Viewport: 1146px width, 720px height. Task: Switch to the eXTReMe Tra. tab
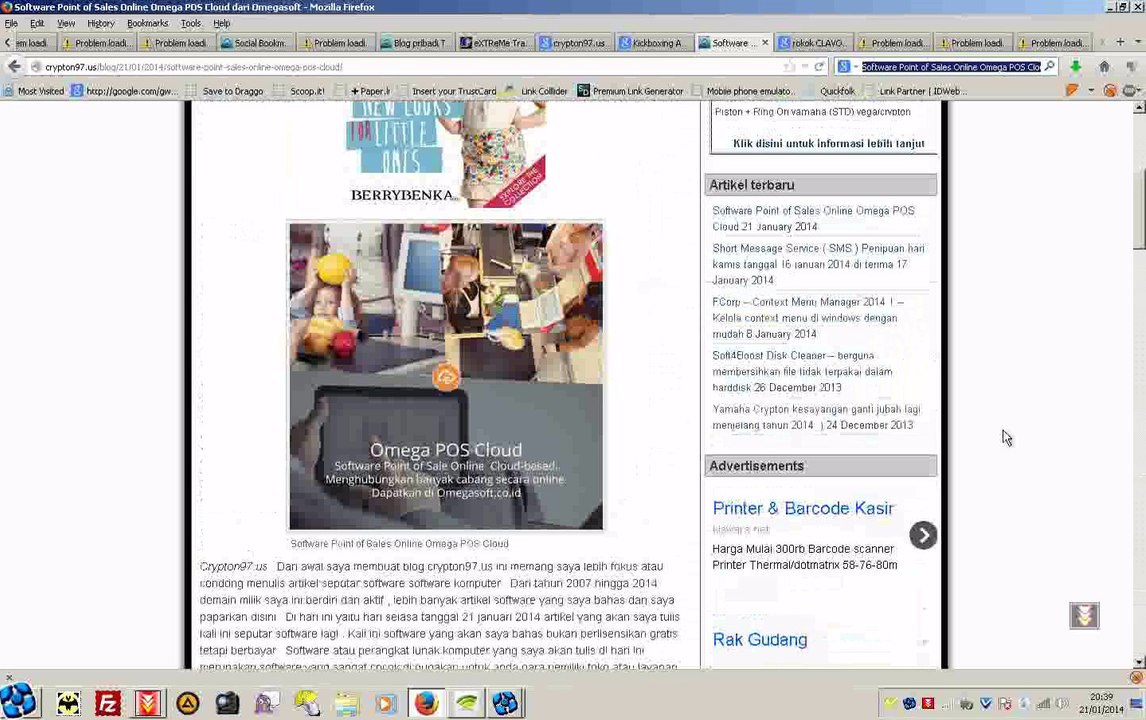coord(494,43)
